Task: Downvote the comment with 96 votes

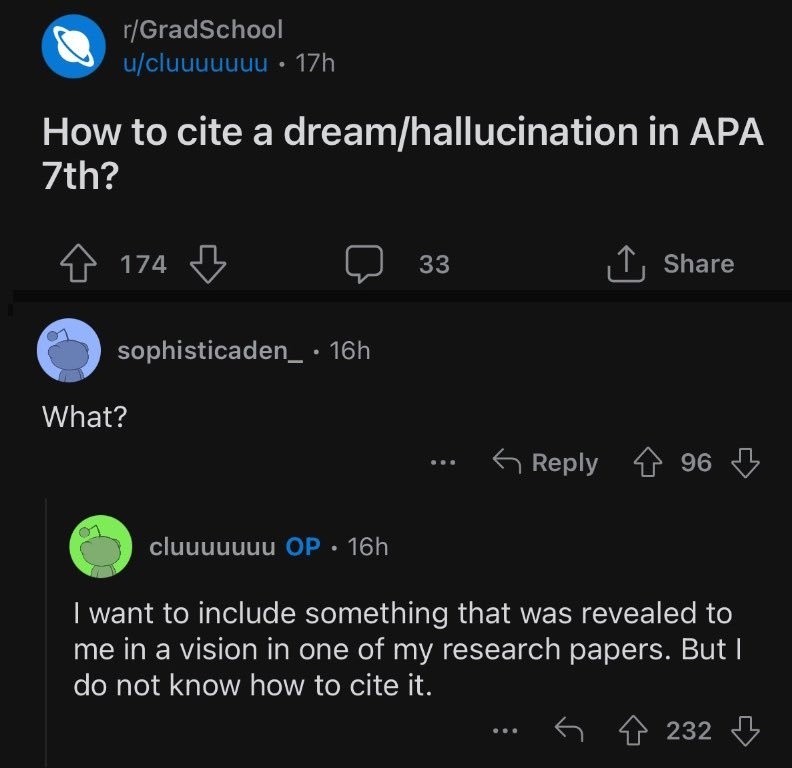Action: click(x=746, y=463)
